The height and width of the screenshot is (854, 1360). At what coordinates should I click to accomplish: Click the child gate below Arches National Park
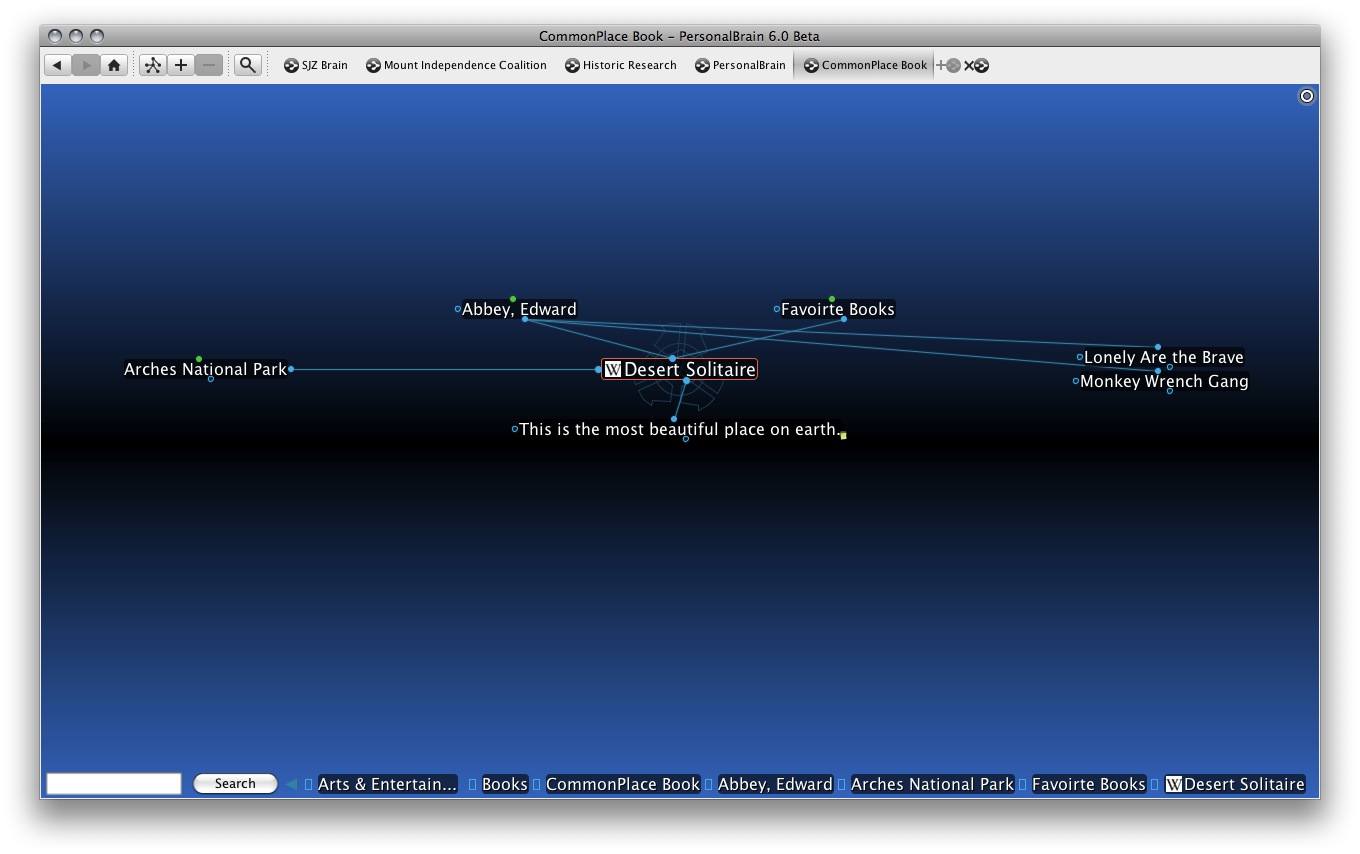coord(210,379)
